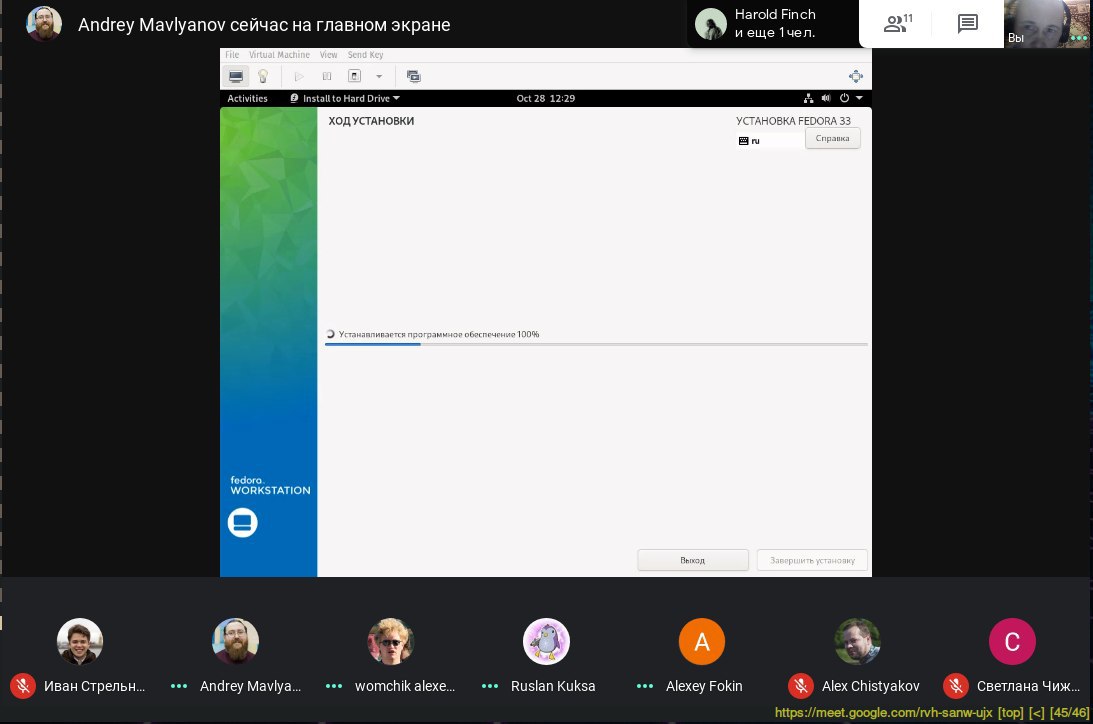Click Alex Chistyakov muted microphone icon
Screen dimensions: 1093x724
tap(801, 686)
